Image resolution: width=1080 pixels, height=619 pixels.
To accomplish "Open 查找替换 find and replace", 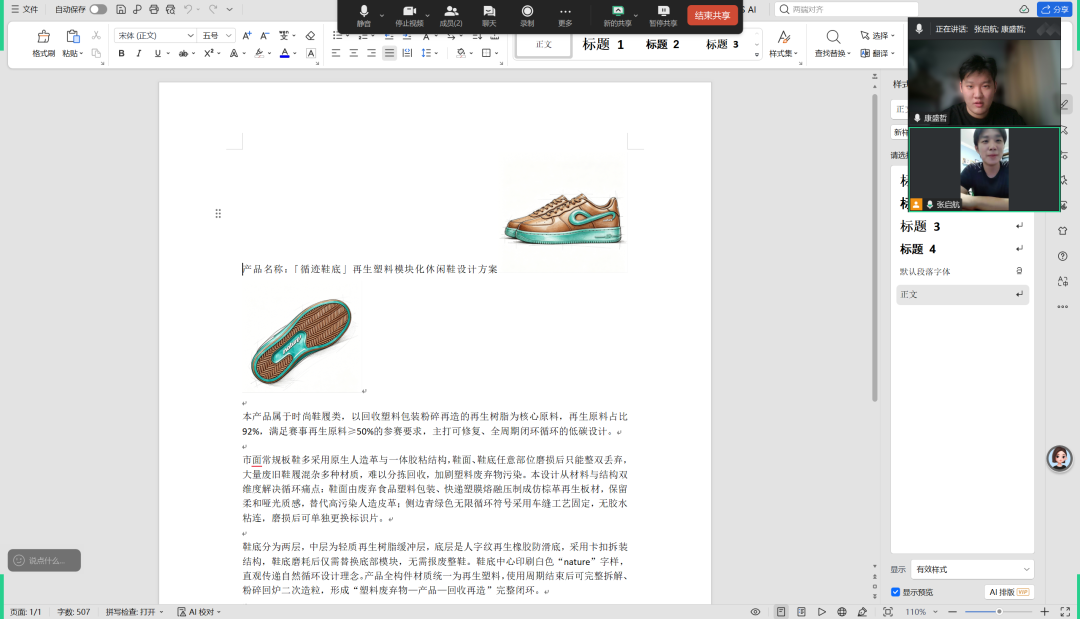I will (x=833, y=43).
